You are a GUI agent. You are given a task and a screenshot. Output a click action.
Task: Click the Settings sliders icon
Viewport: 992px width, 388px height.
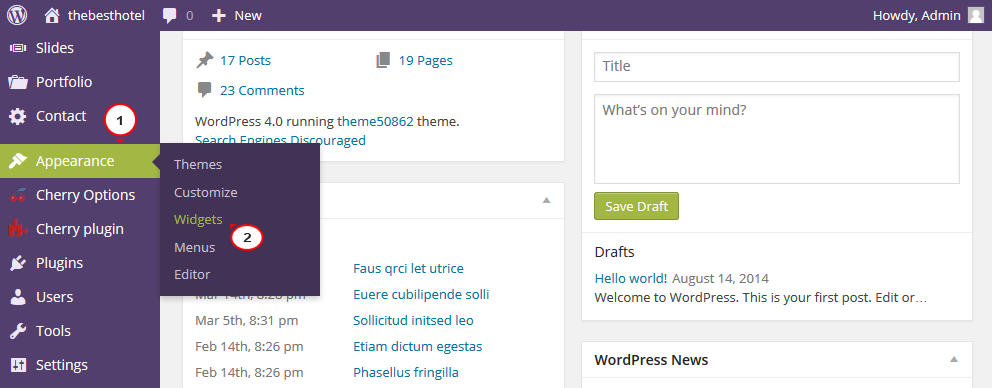tap(18, 365)
